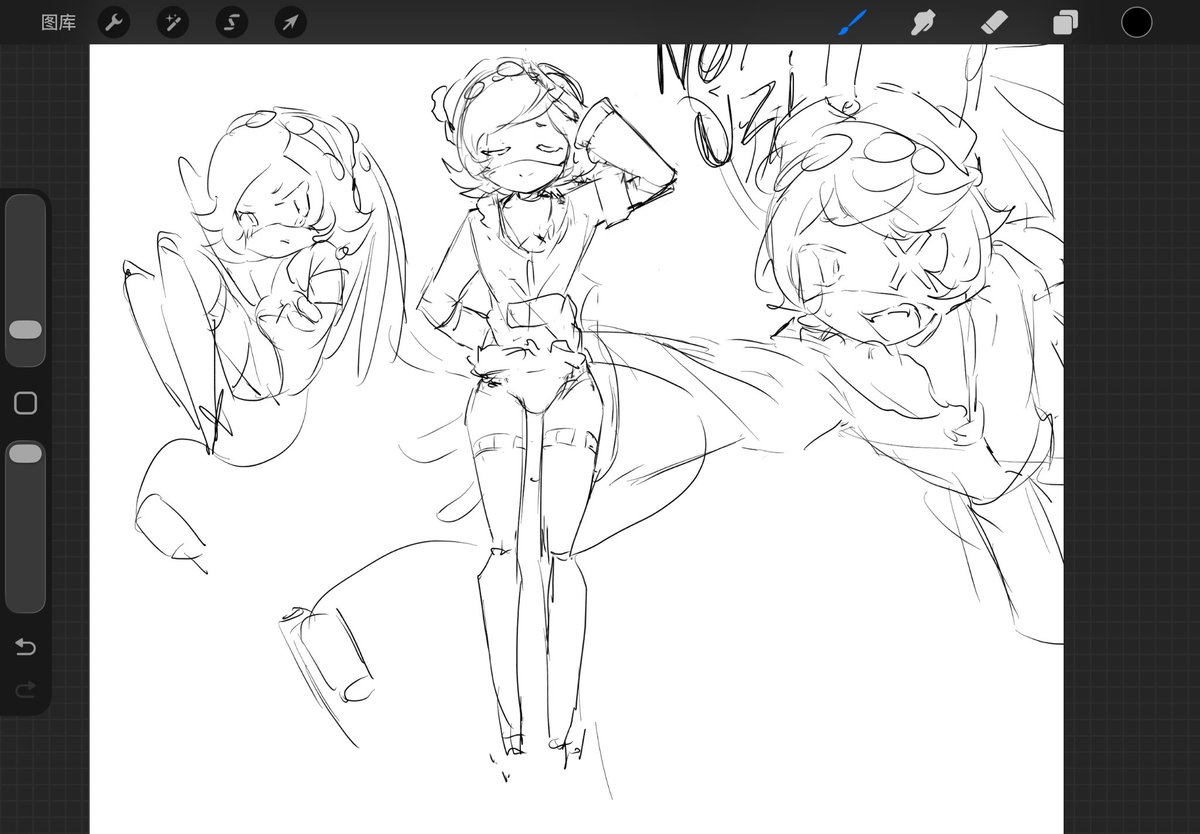Viewport: 1200px width, 834px height.
Task: Open the Adjustments magic wand menu
Action: [172, 22]
